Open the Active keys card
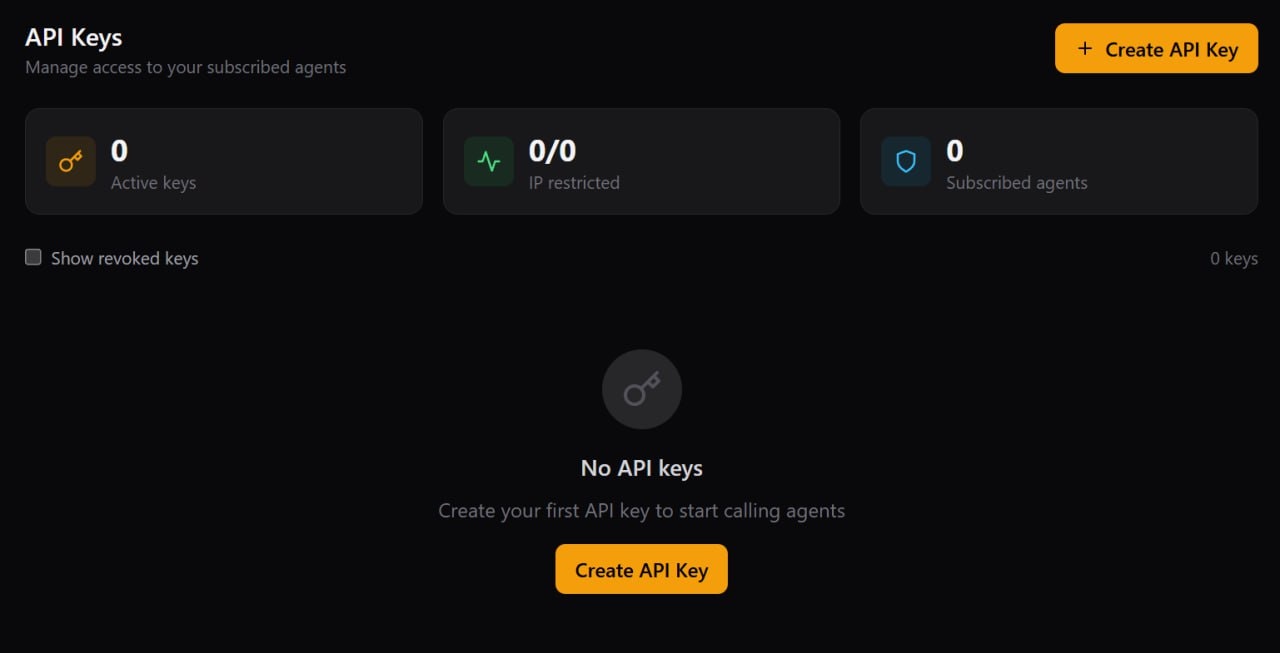Image resolution: width=1280 pixels, height=653 pixels. point(223,161)
